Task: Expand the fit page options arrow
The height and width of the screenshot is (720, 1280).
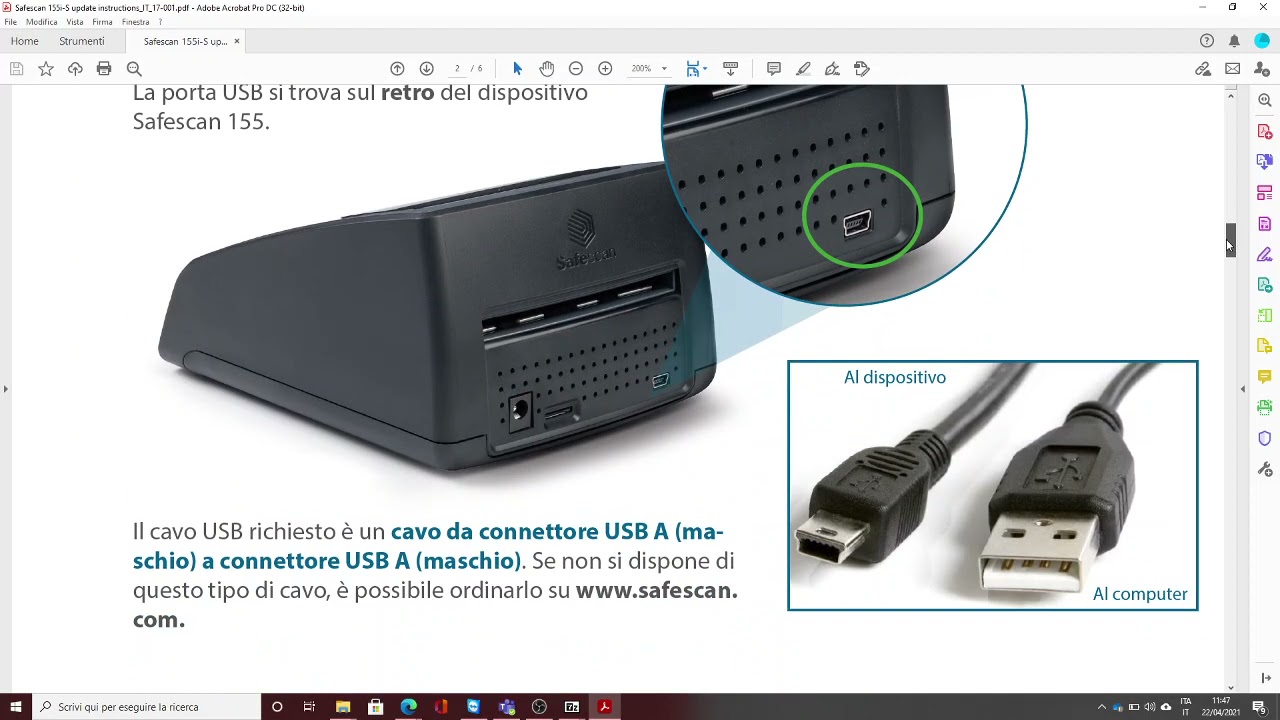Action: click(705, 69)
